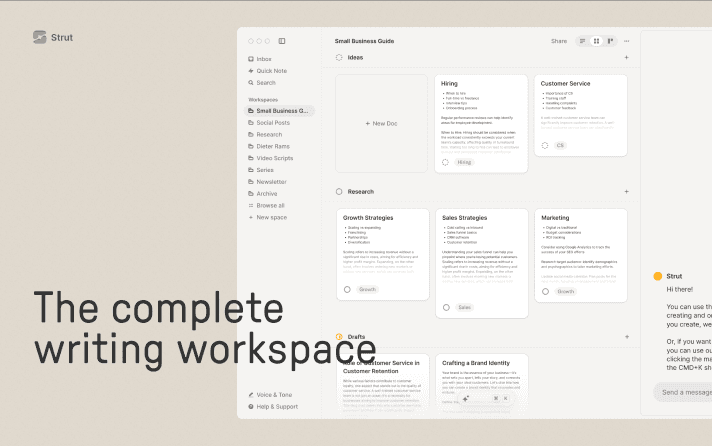Switch to list view icon
Screen dimensions: 712x446
click(x=582, y=41)
